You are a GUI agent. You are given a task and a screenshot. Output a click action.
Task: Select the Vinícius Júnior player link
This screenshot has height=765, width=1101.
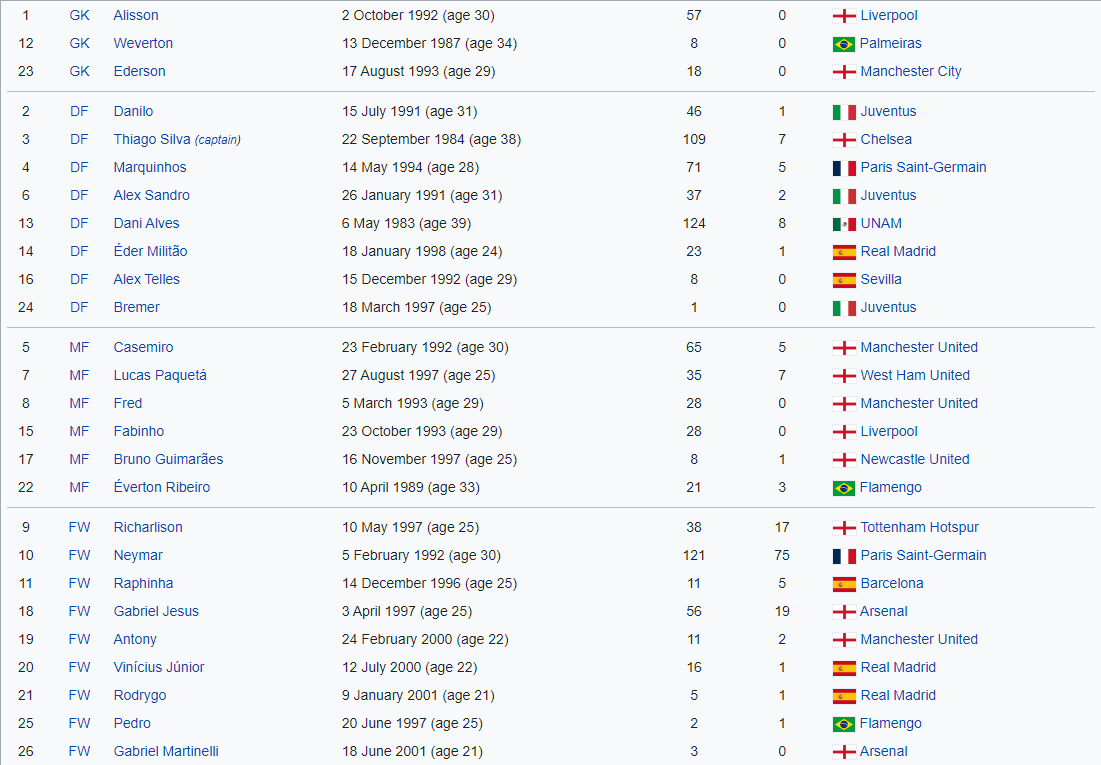pyautogui.click(x=159, y=667)
